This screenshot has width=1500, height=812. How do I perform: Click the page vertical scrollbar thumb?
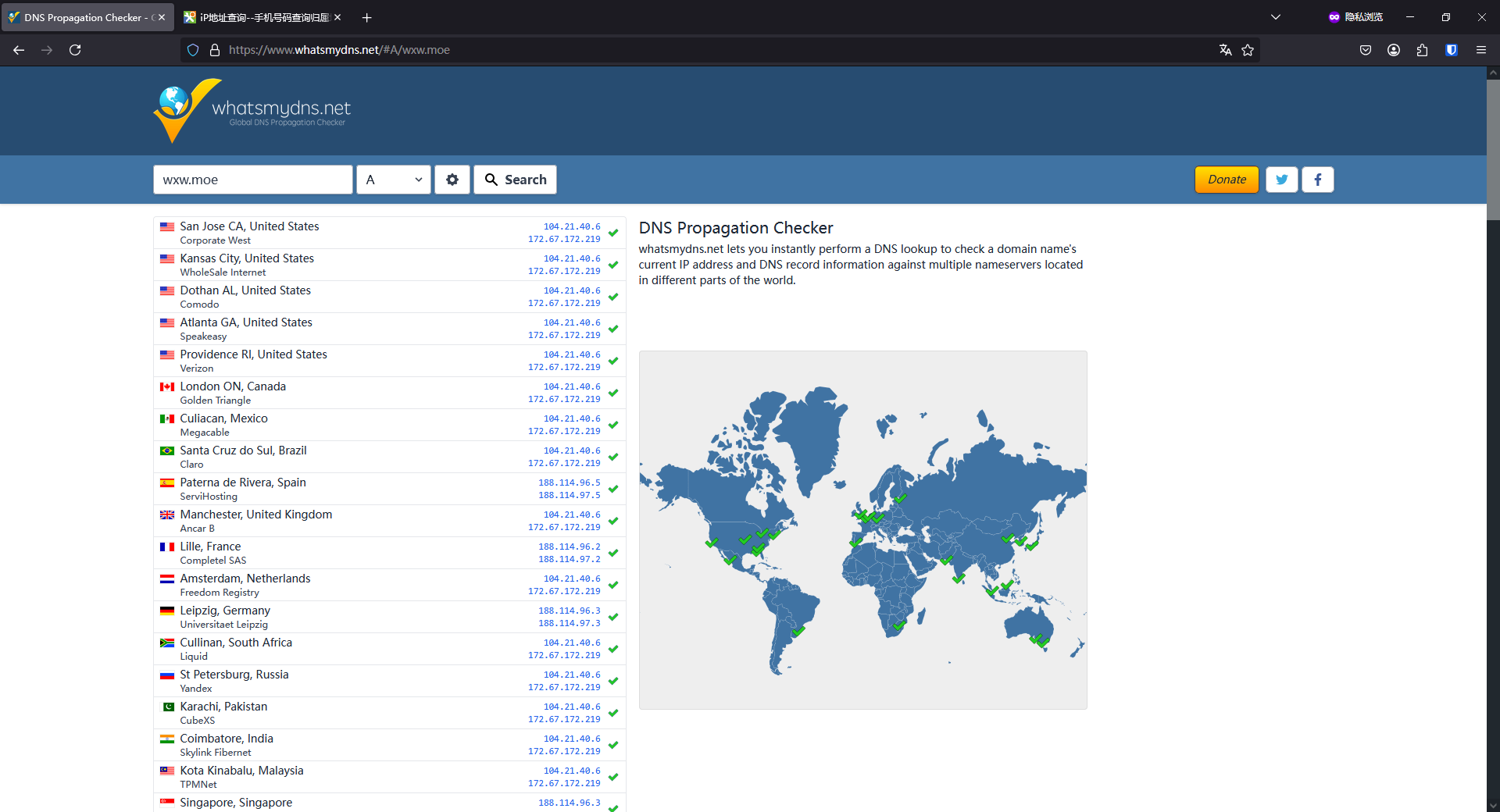[x=1493, y=148]
